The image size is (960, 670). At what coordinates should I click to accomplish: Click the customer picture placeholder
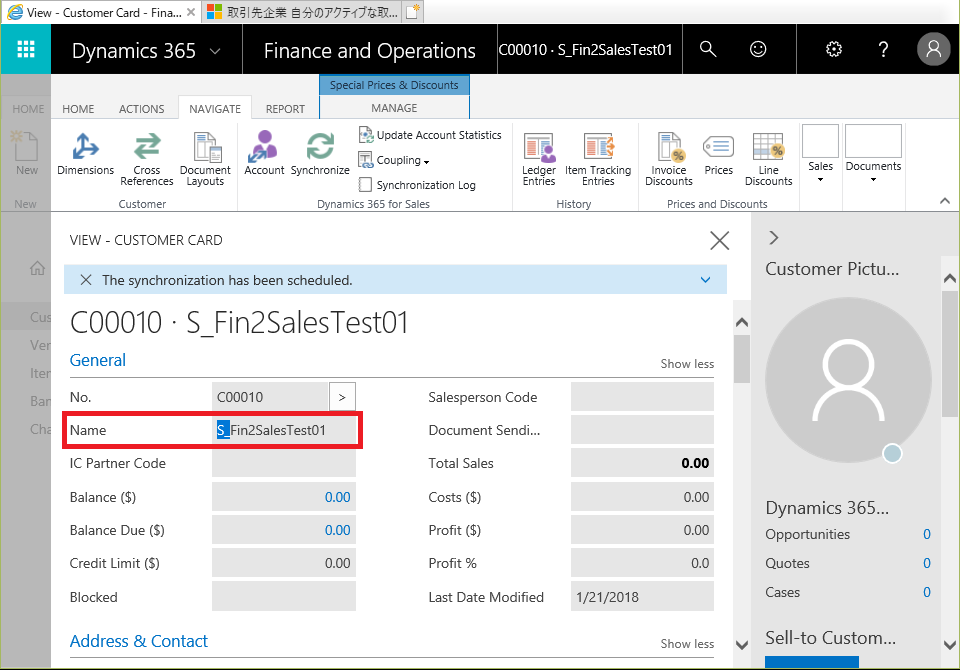pos(848,380)
